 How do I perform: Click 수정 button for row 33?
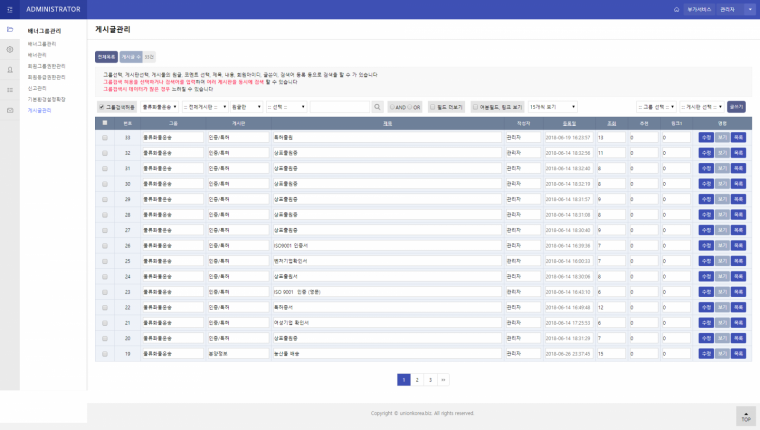point(705,138)
